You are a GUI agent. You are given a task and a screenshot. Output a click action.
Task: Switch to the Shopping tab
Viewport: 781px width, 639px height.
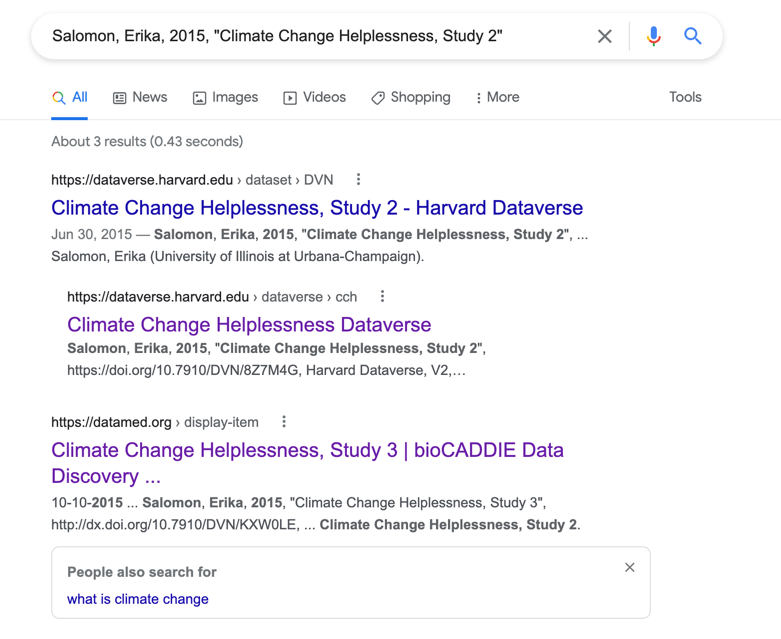(x=410, y=98)
